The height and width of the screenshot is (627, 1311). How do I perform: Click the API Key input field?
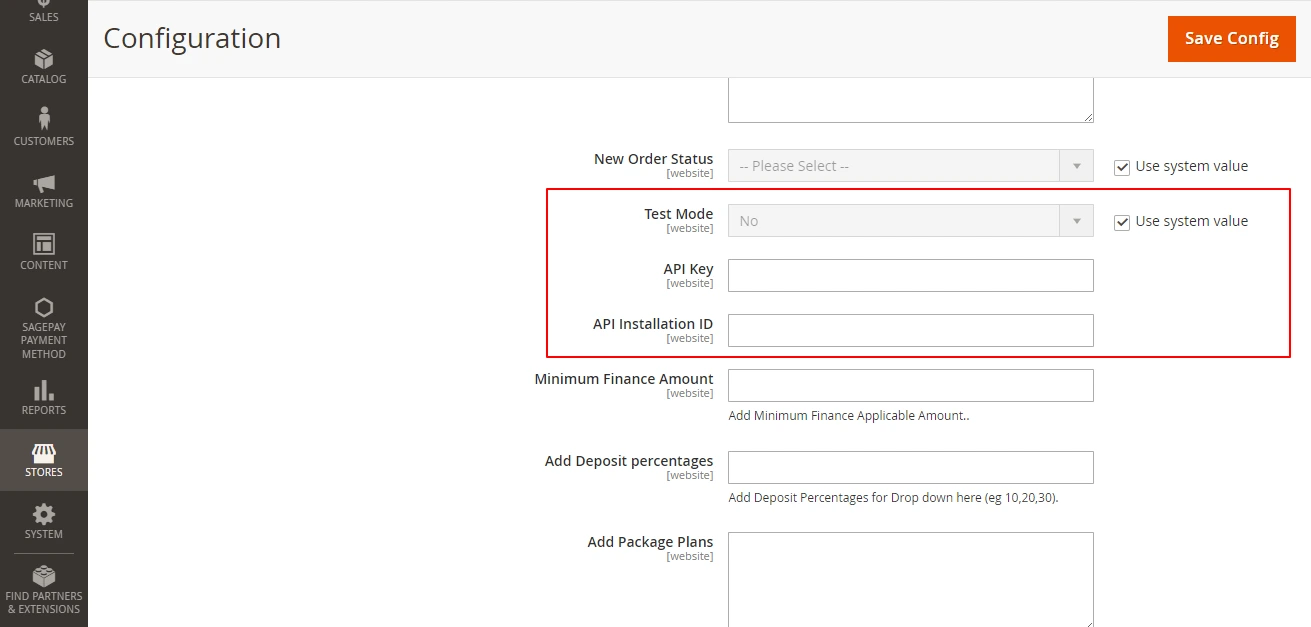coord(911,276)
